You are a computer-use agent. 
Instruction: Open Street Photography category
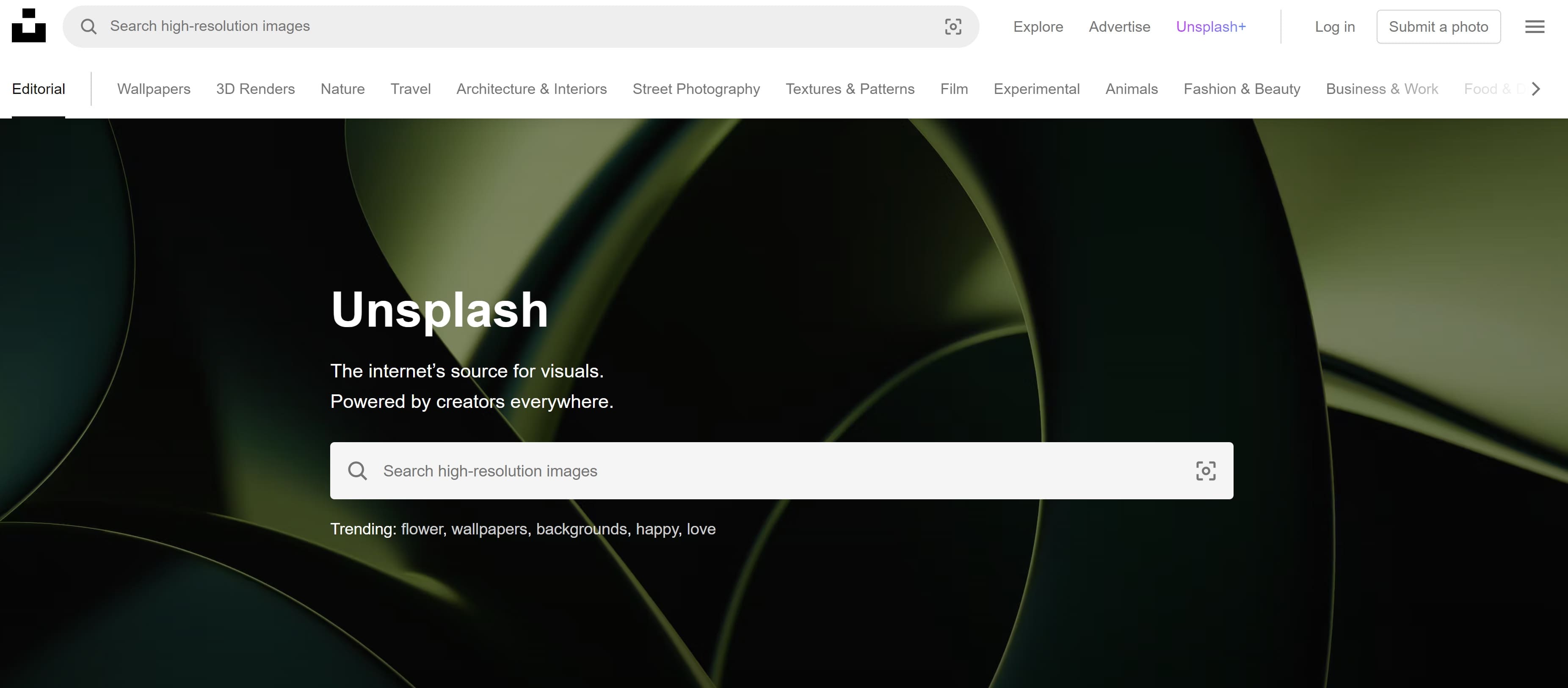click(696, 89)
